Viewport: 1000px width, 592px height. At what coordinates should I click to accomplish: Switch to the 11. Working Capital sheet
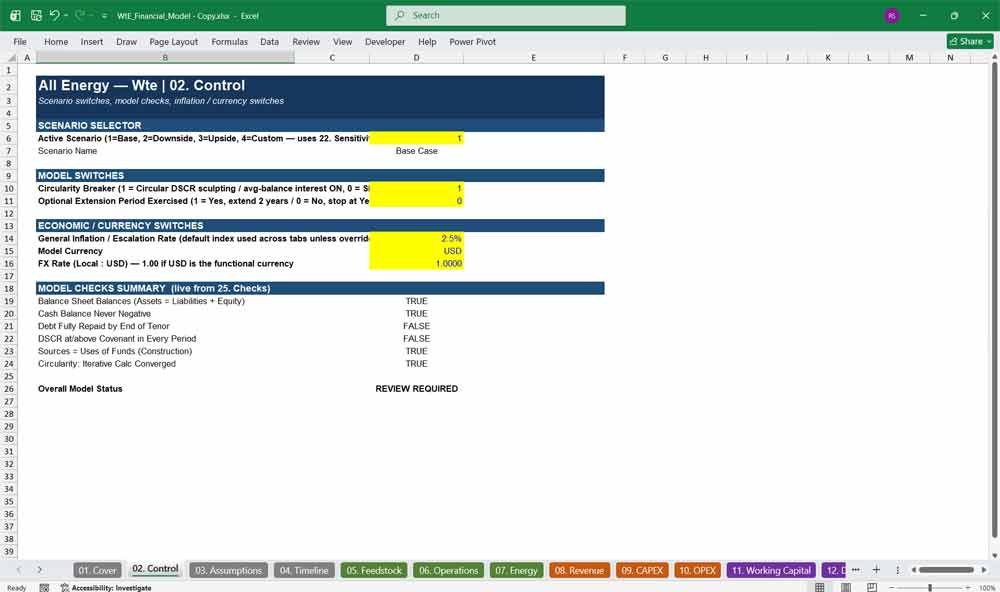(771, 570)
